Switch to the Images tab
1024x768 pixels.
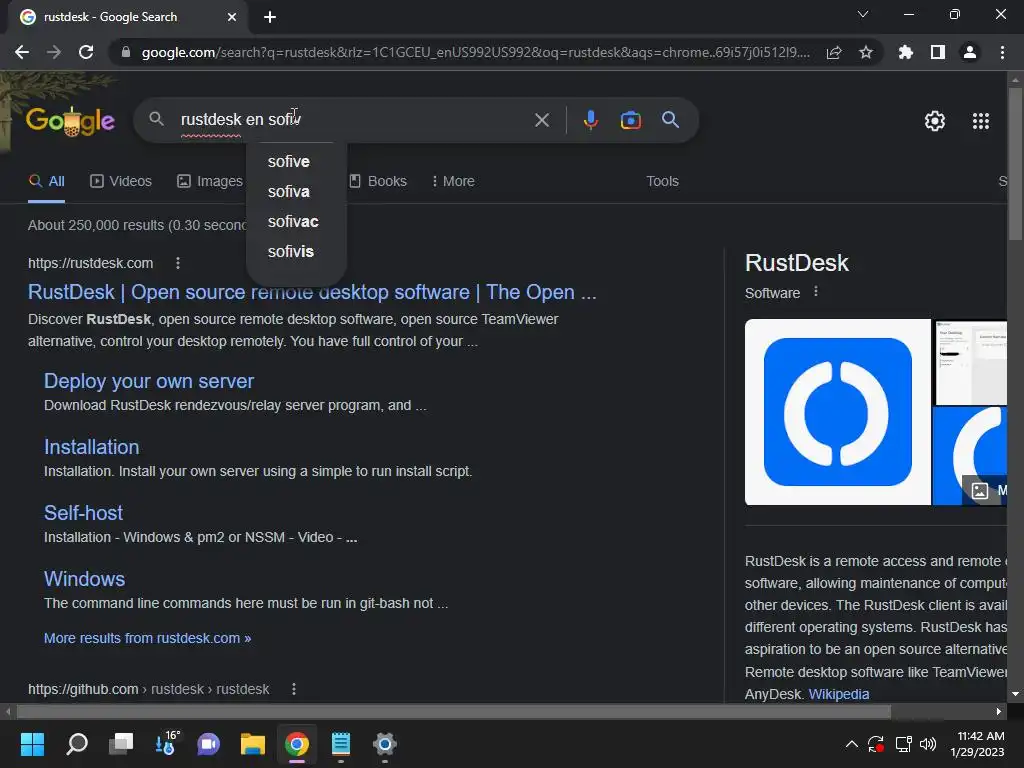210,181
